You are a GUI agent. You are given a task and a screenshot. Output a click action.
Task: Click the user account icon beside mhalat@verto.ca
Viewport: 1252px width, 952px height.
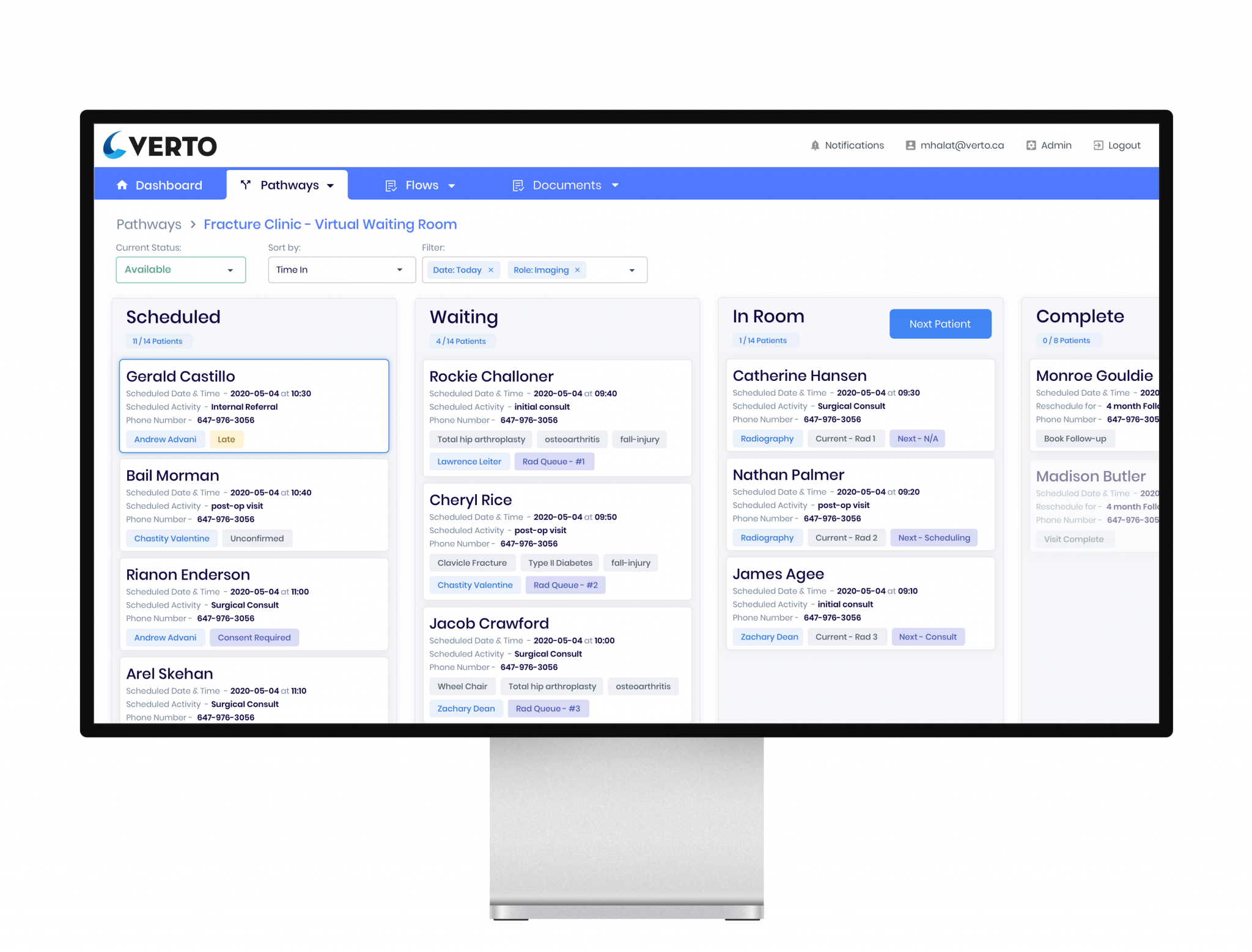click(910, 146)
